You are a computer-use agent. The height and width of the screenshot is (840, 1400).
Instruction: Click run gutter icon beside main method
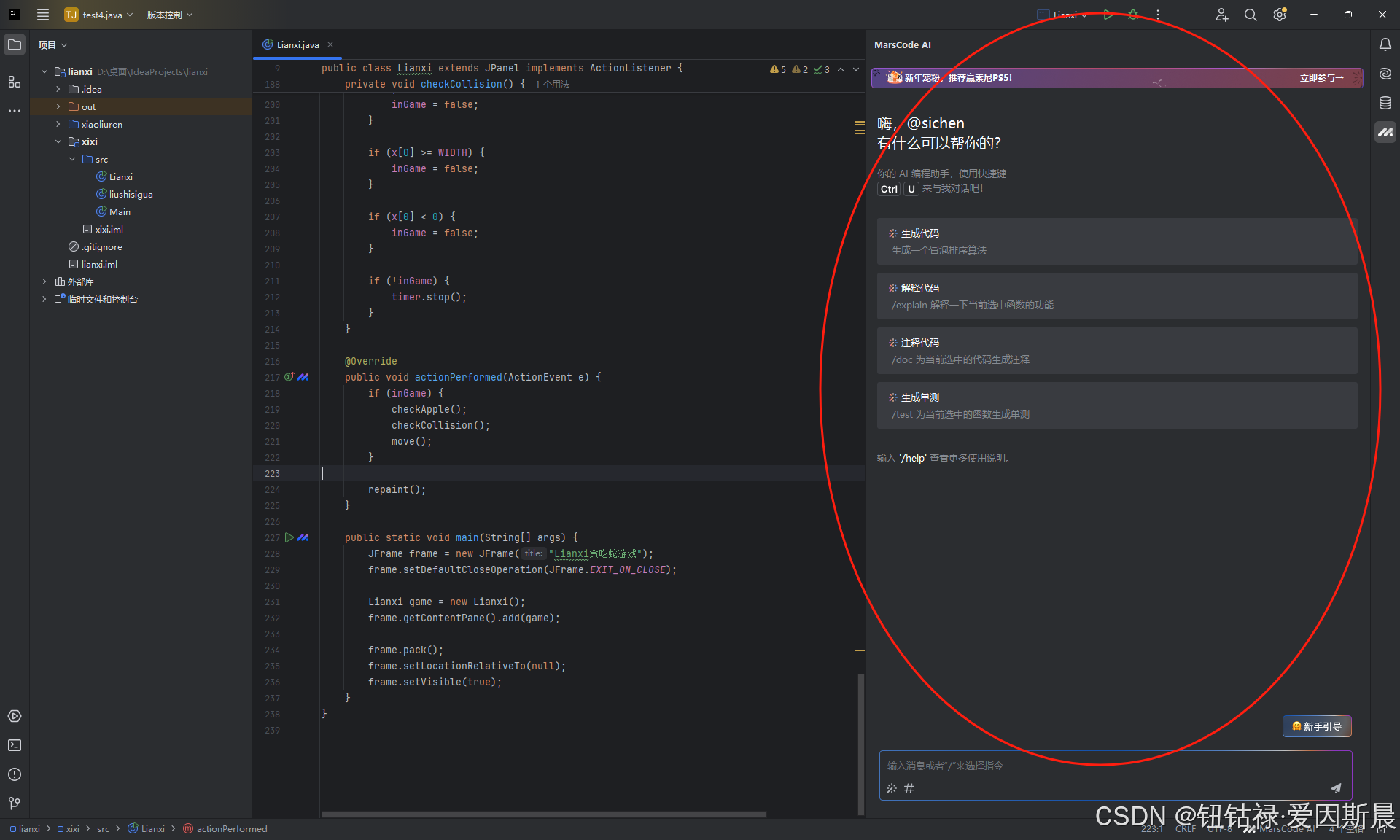coord(289,537)
